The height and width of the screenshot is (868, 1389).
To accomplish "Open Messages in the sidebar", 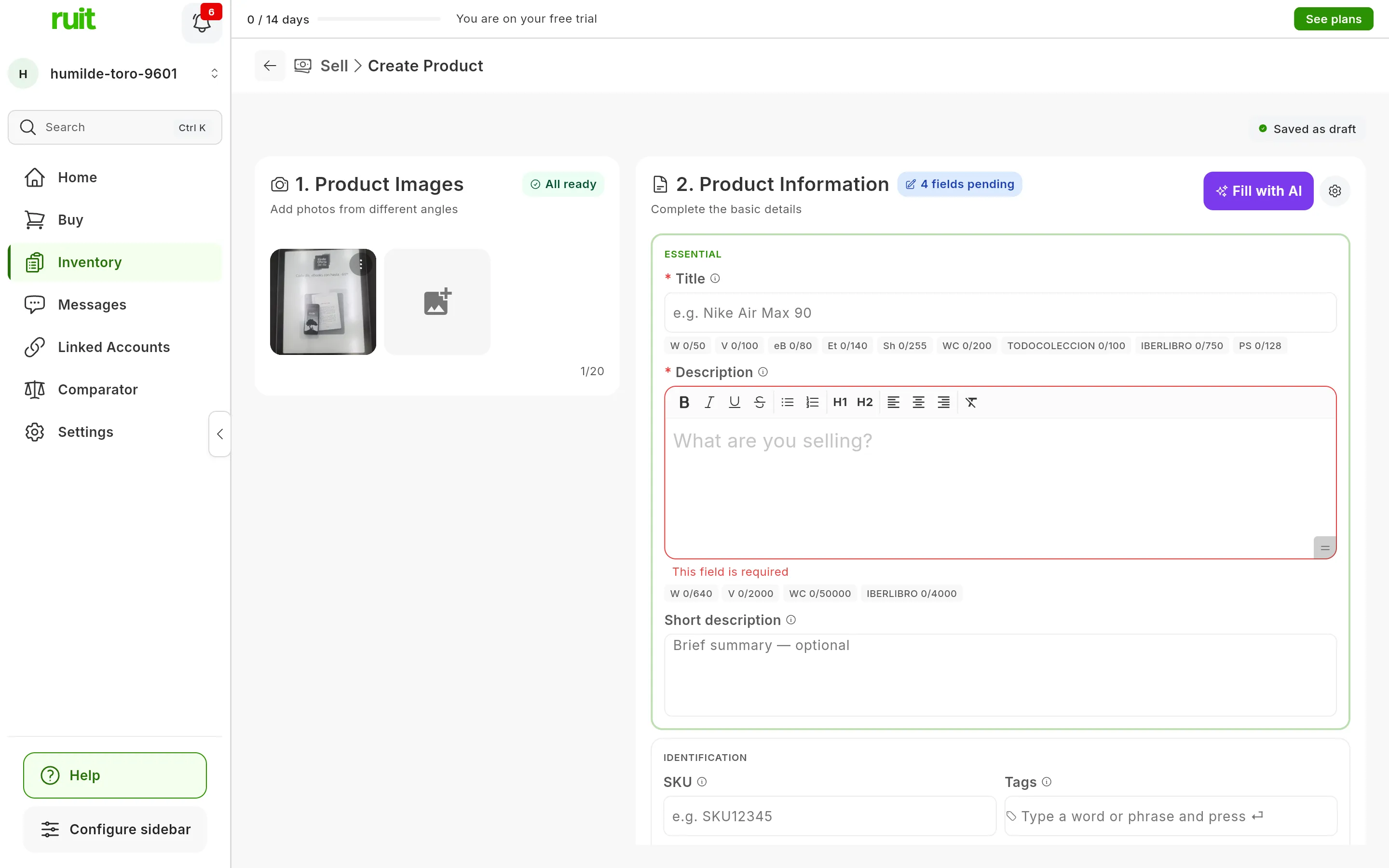I will point(115,305).
